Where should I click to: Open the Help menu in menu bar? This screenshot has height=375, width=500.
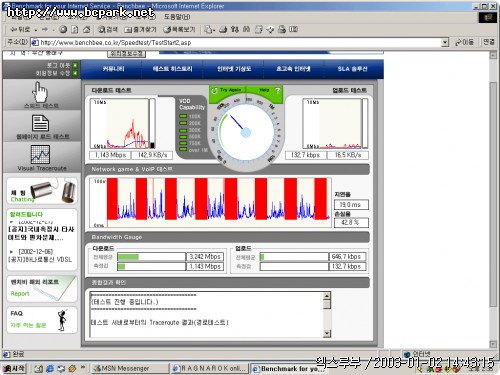coord(177,16)
